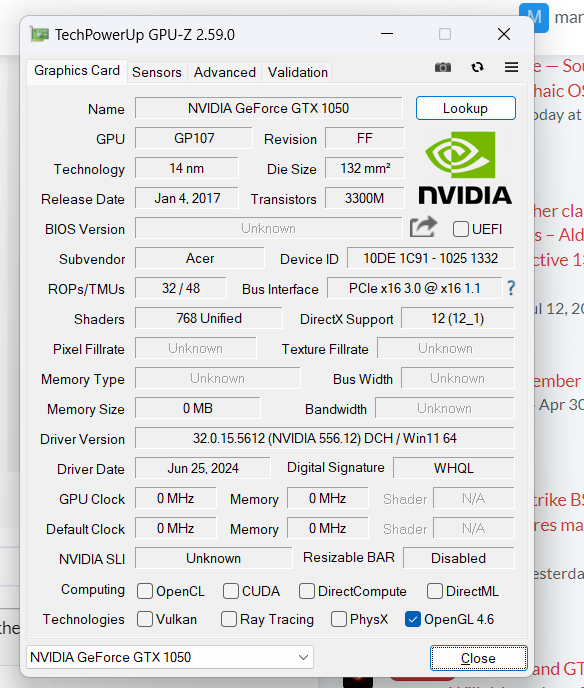Click the Texture Fillrate Unknown field
Screen dimensions: 584x688
coord(445,348)
